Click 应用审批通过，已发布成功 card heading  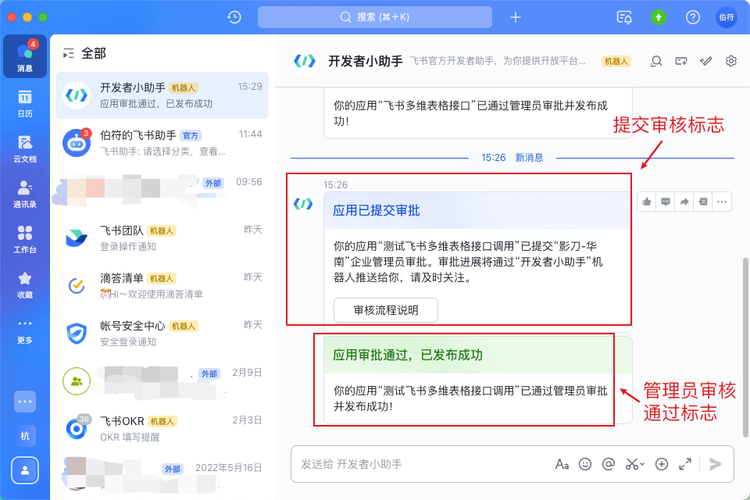(x=408, y=355)
